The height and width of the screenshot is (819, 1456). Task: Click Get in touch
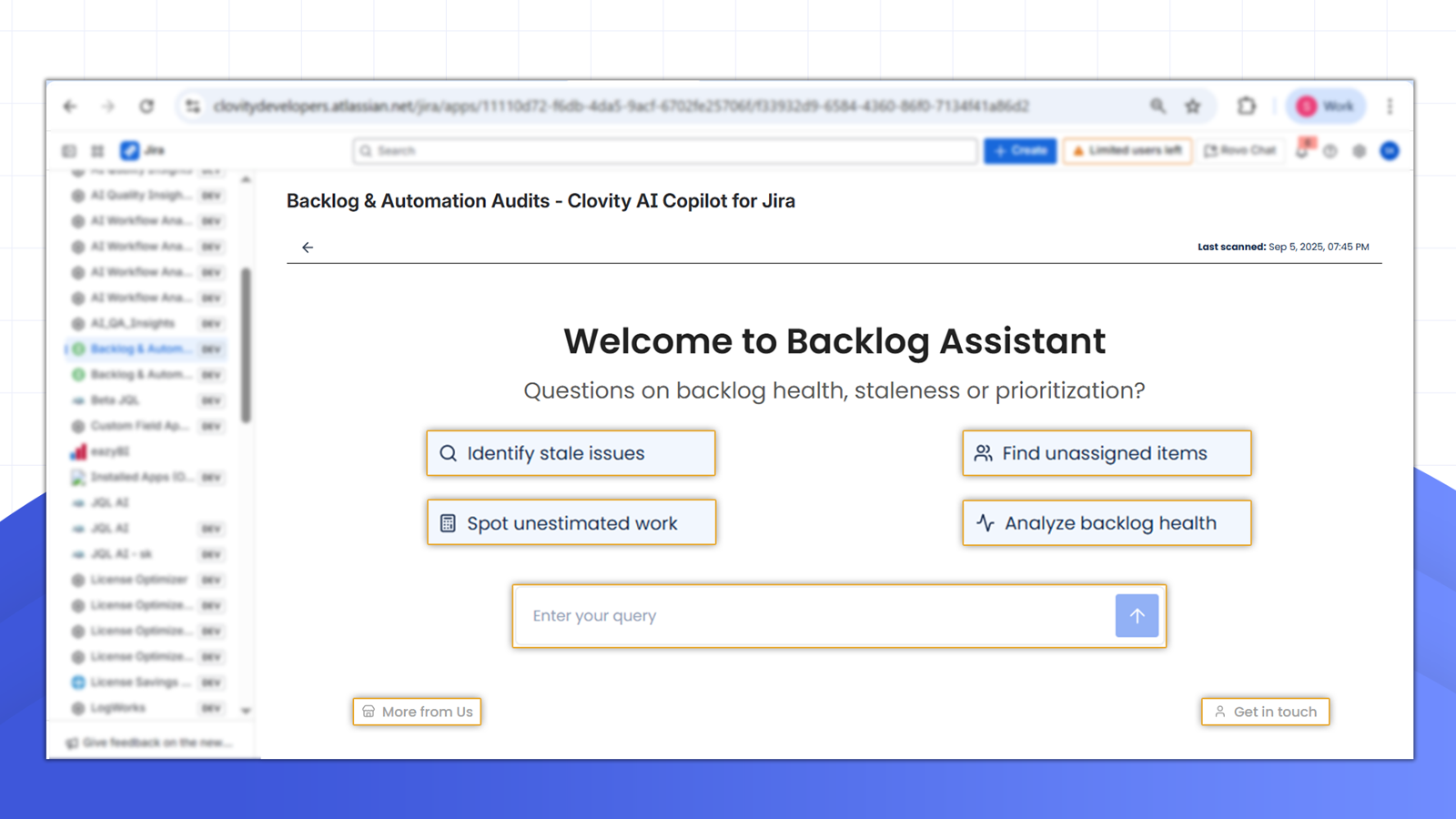pos(1265,712)
